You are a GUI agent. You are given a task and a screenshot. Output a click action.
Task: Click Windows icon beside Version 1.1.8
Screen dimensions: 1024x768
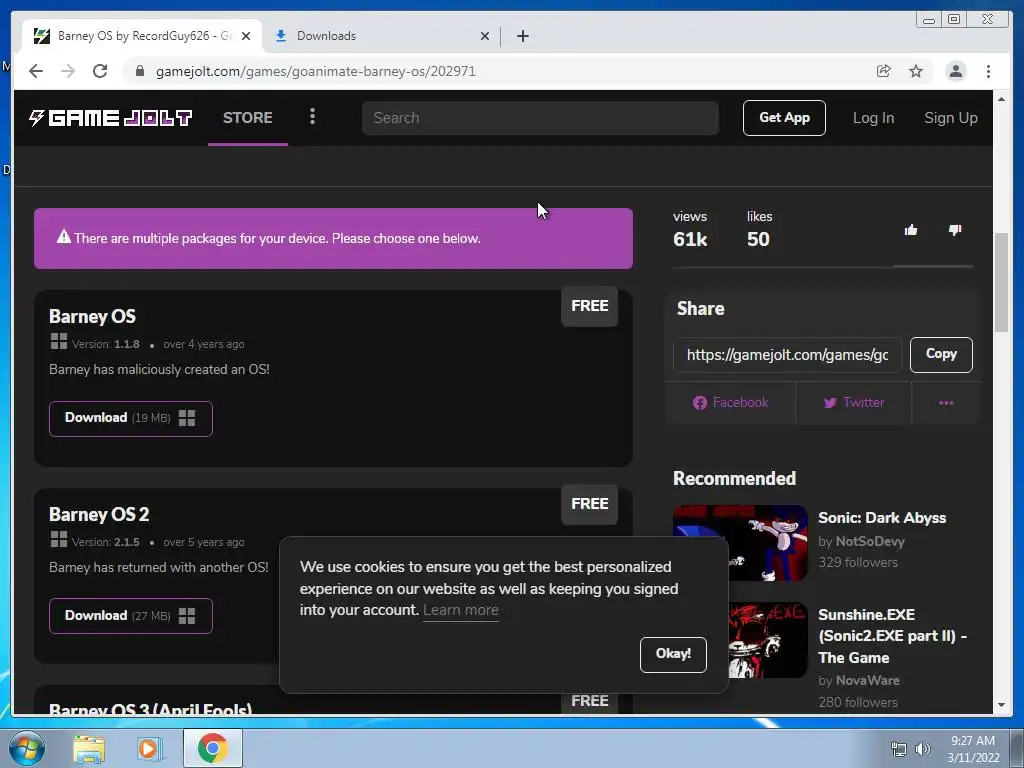(x=59, y=342)
